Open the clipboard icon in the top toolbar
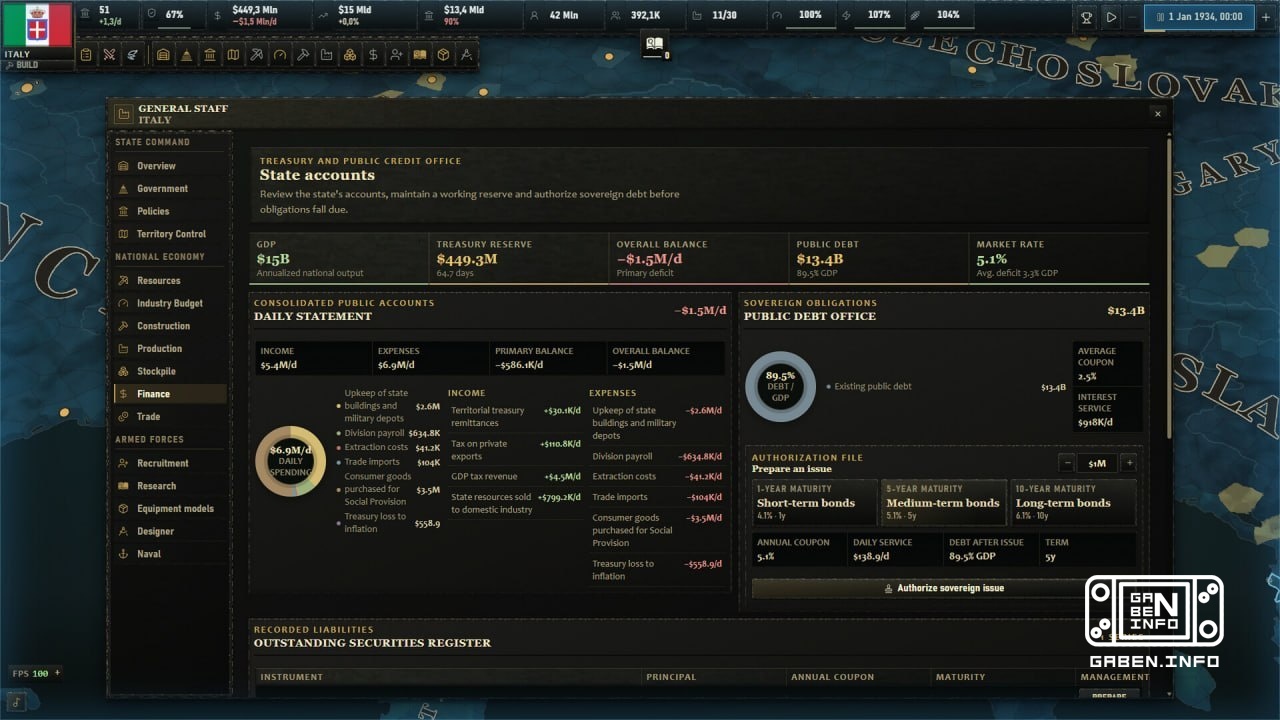 86,55
